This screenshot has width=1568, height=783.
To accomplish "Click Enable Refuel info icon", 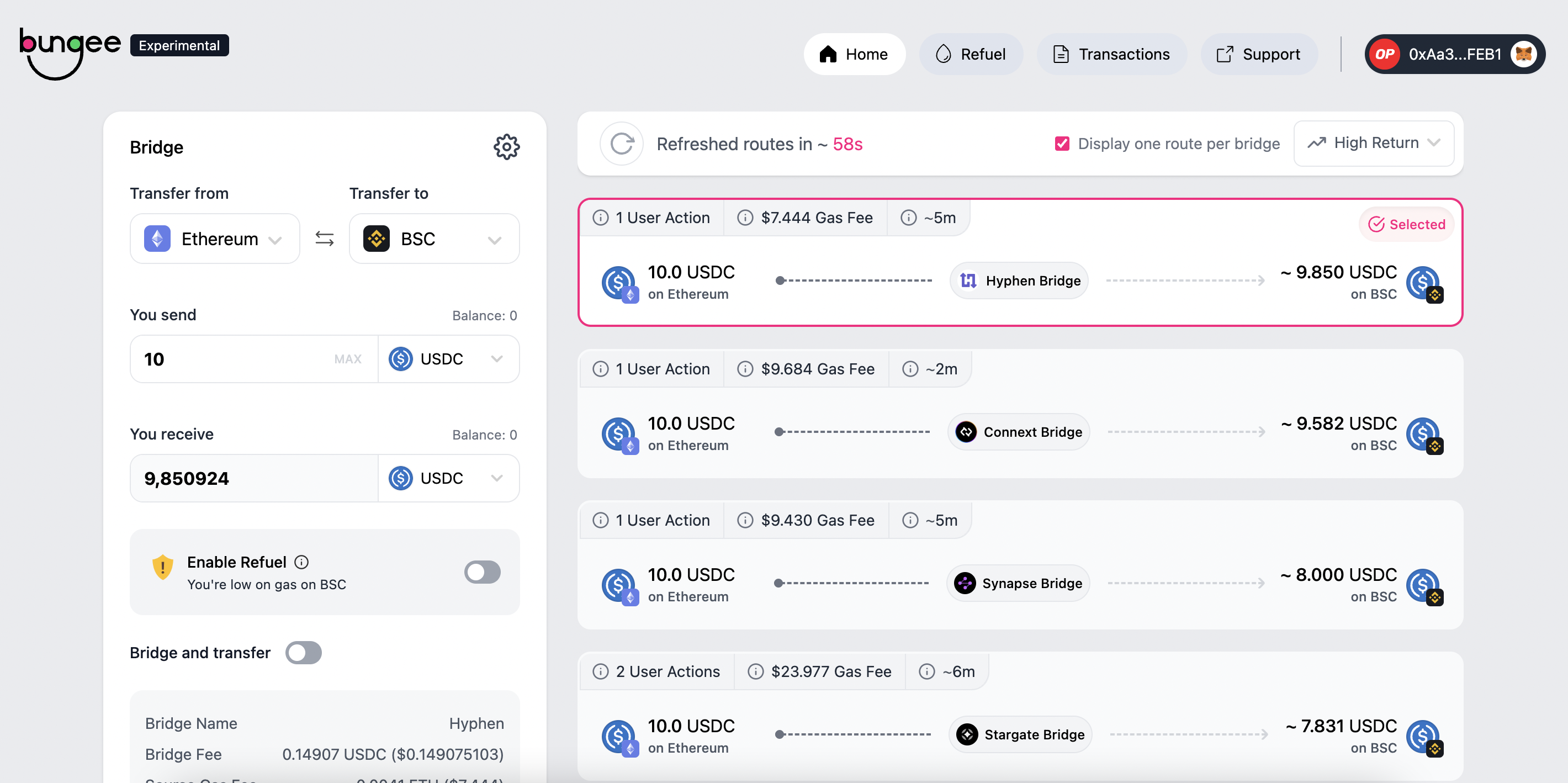I will [301, 562].
